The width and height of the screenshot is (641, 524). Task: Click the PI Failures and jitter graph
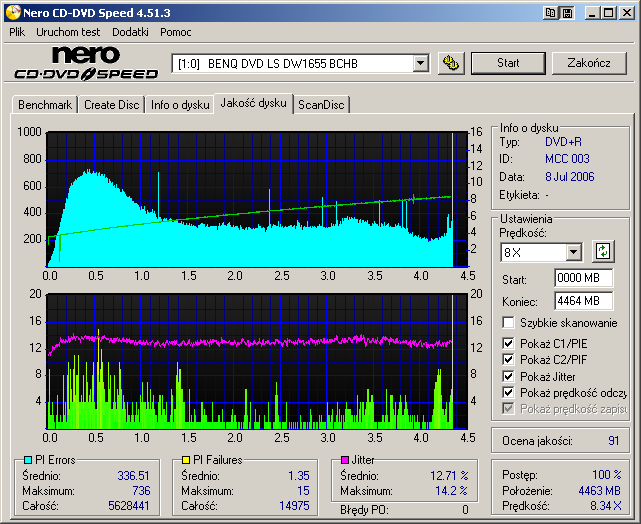(257, 361)
